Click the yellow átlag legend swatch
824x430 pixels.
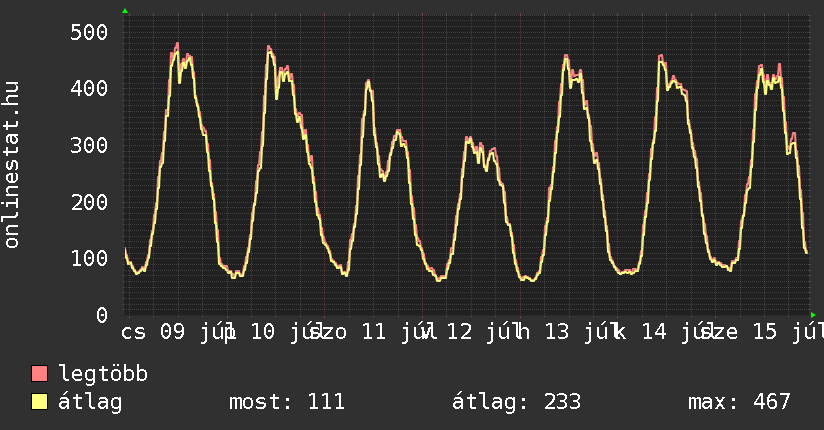point(39,402)
